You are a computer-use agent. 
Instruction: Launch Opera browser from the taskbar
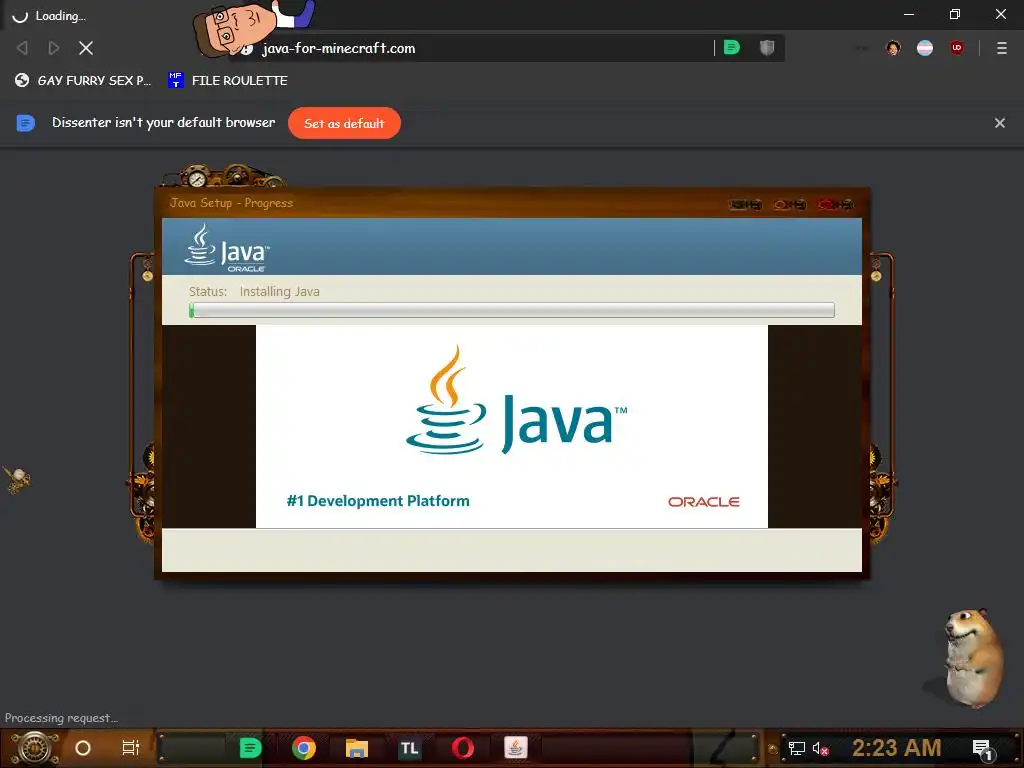462,748
